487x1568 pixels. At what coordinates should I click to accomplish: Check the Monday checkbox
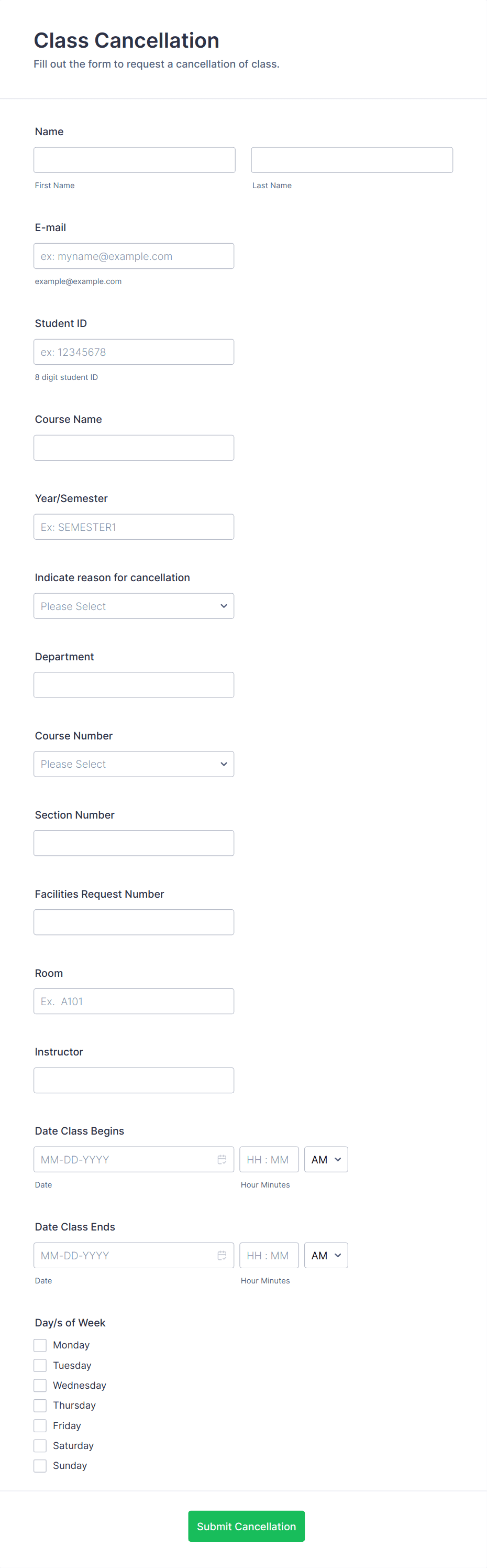coord(40,1345)
